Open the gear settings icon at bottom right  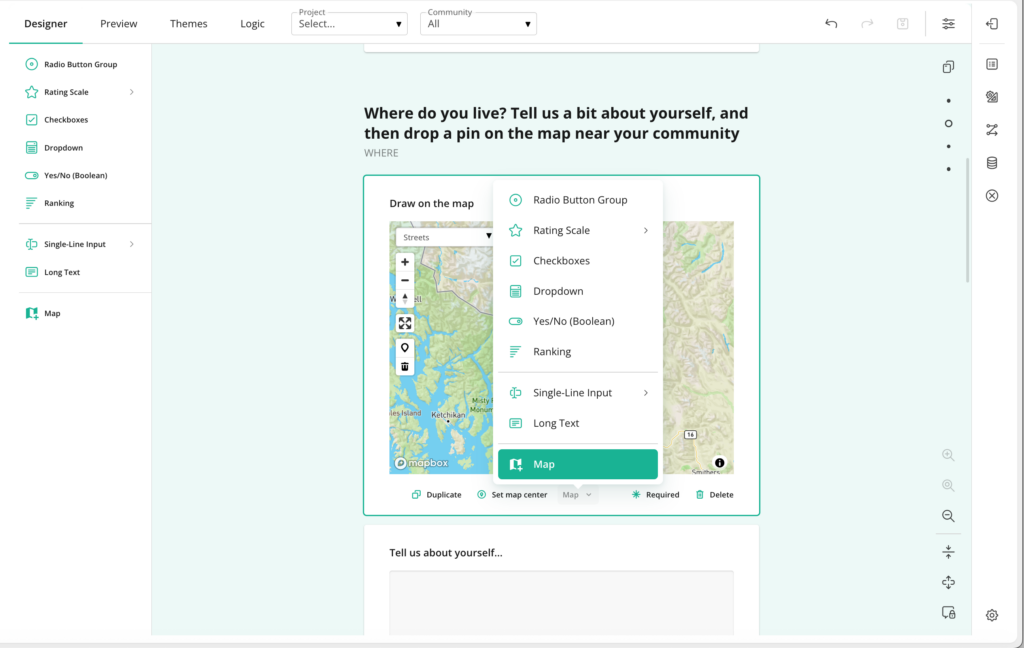click(x=992, y=615)
